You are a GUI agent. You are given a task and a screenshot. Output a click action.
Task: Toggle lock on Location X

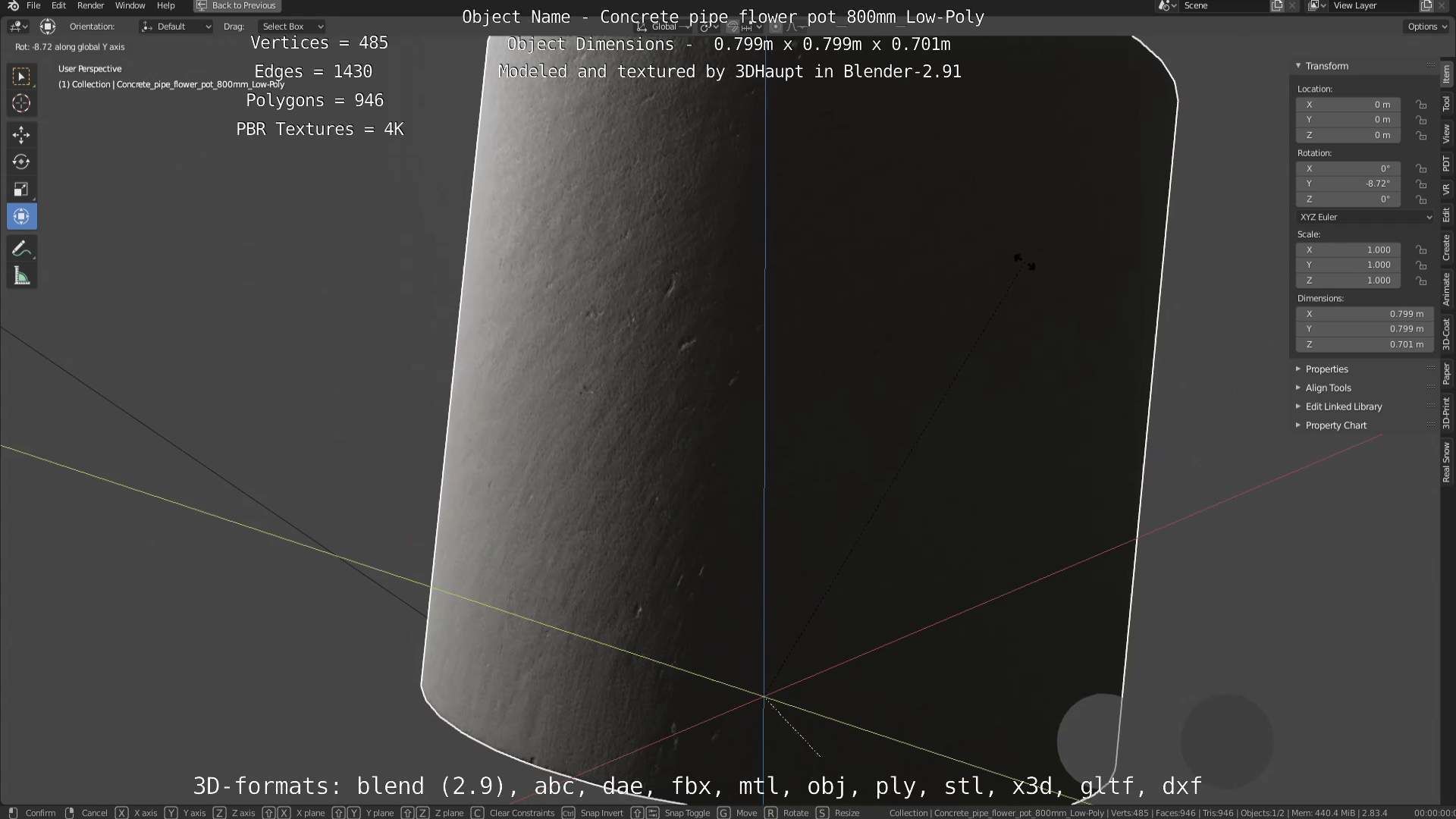1421,105
